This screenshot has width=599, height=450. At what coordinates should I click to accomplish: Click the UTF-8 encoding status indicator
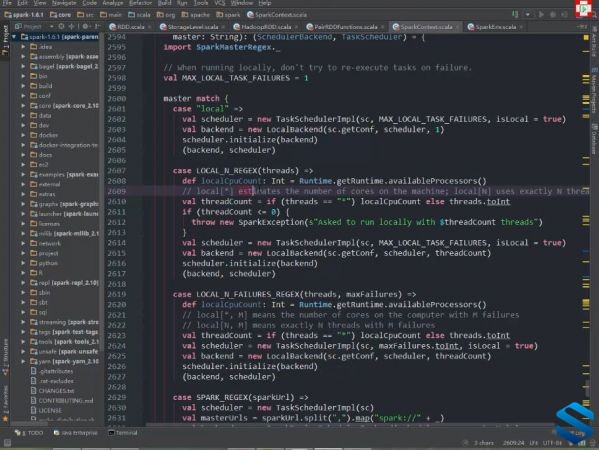(x=552, y=443)
